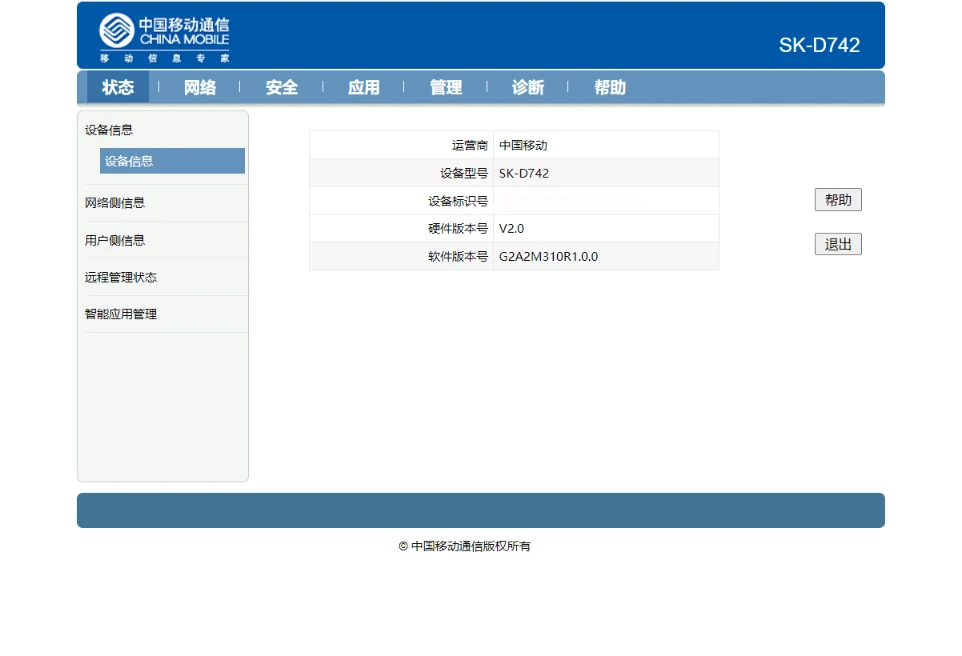Open 远程管理状态 in the sidebar
962x656 pixels.
[x=121, y=277]
